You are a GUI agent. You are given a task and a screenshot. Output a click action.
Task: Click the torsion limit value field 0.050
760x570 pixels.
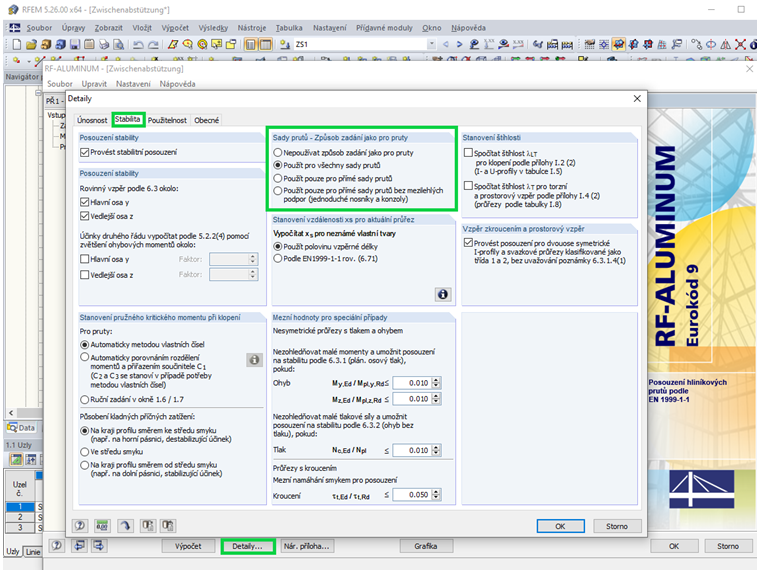(413, 495)
